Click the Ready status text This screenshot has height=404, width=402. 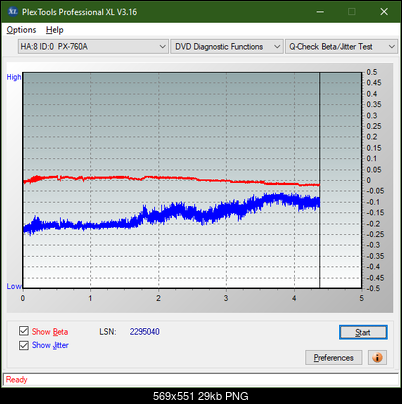pyautogui.click(x=17, y=380)
